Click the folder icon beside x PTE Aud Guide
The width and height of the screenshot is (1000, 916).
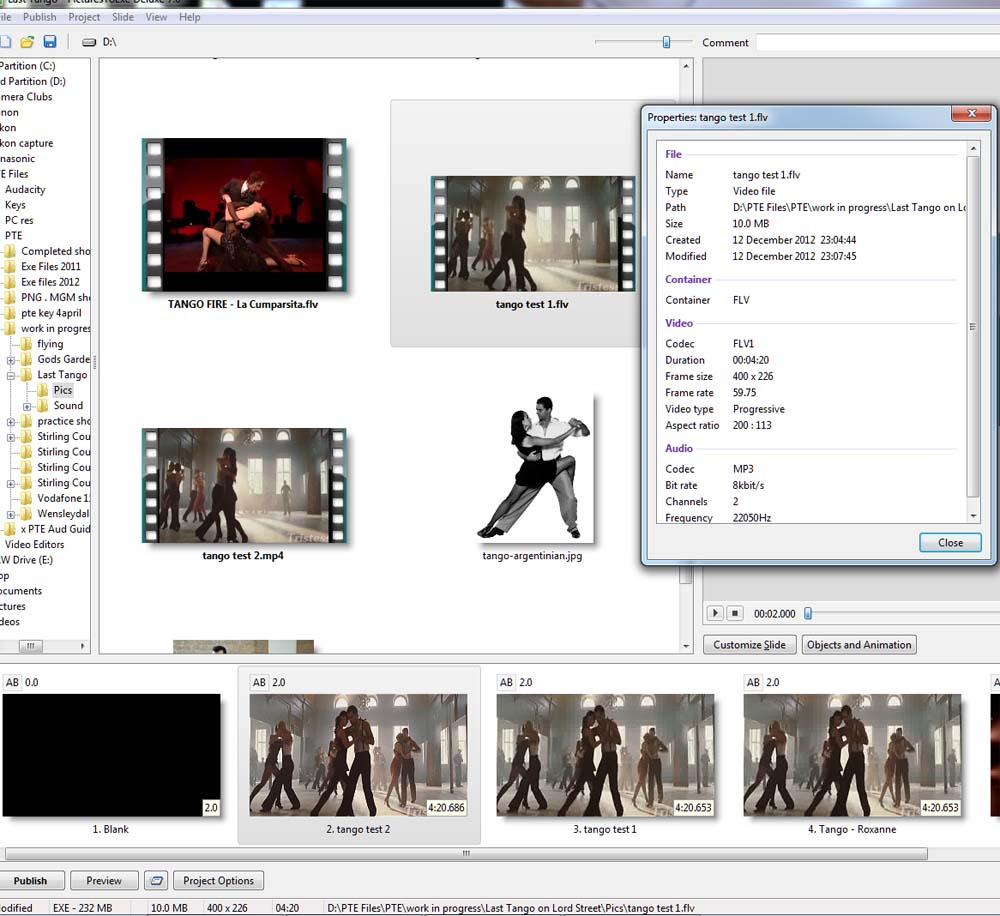coord(10,529)
